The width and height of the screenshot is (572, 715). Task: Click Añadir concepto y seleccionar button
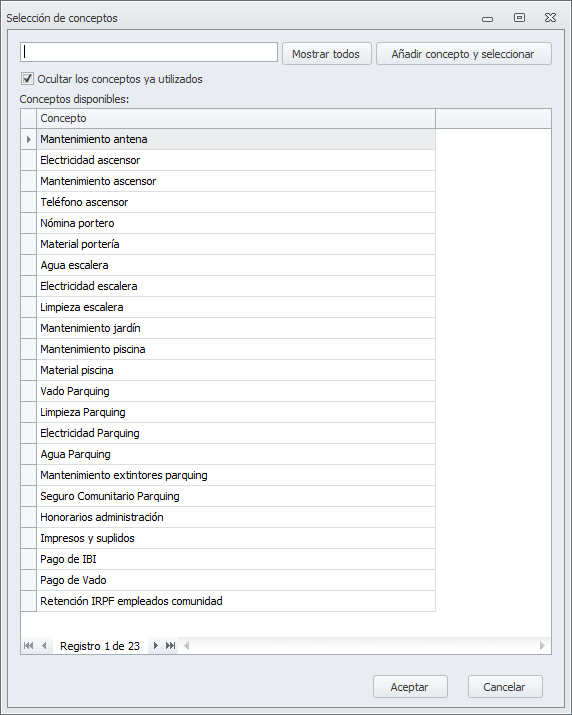coord(463,54)
